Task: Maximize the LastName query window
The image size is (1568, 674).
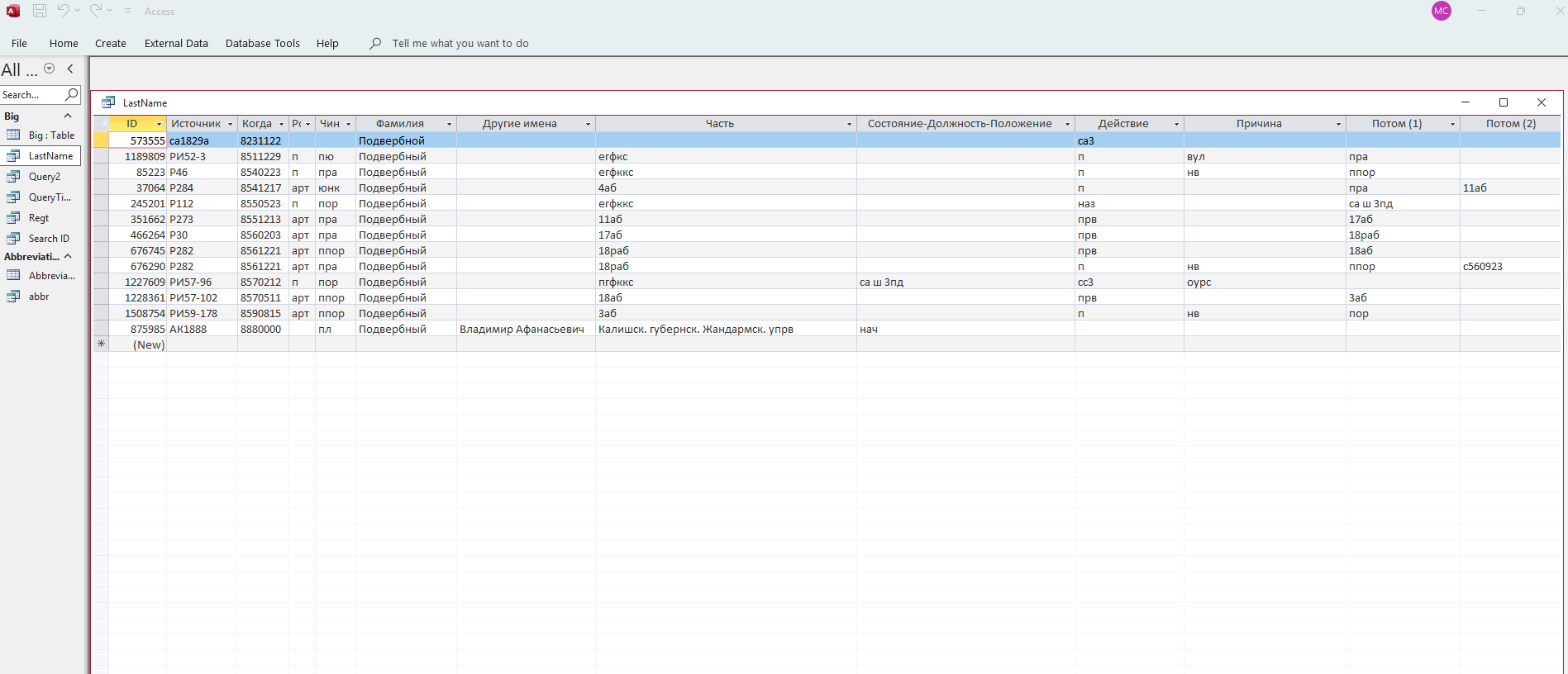Action: pos(1504,102)
